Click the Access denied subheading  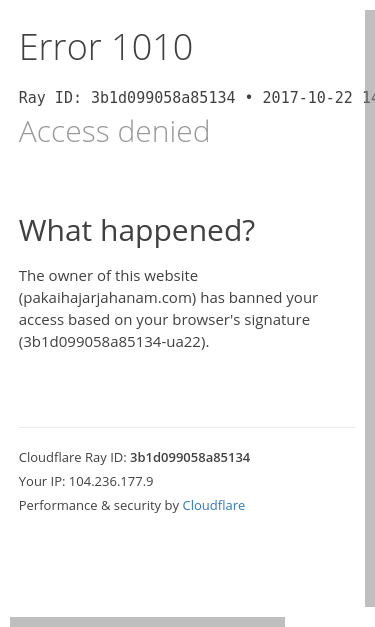[x=114, y=132]
